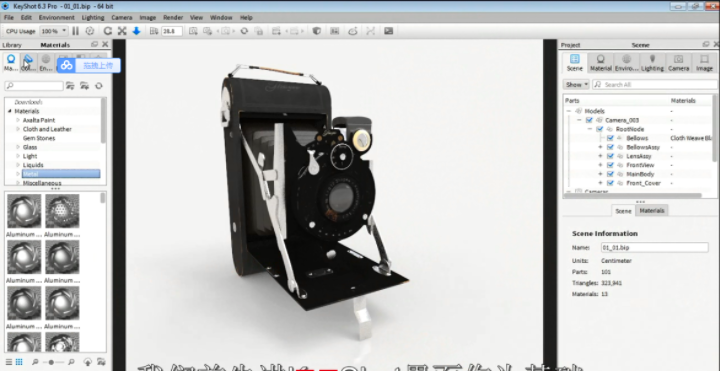Click the scene Name input field

tap(654, 248)
